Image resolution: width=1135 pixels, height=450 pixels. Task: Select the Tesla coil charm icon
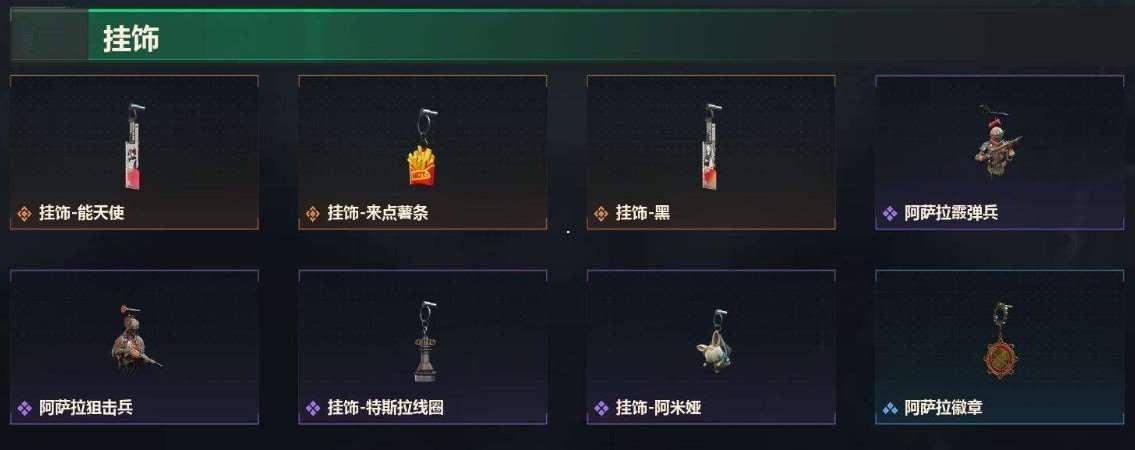[x=425, y=342]
